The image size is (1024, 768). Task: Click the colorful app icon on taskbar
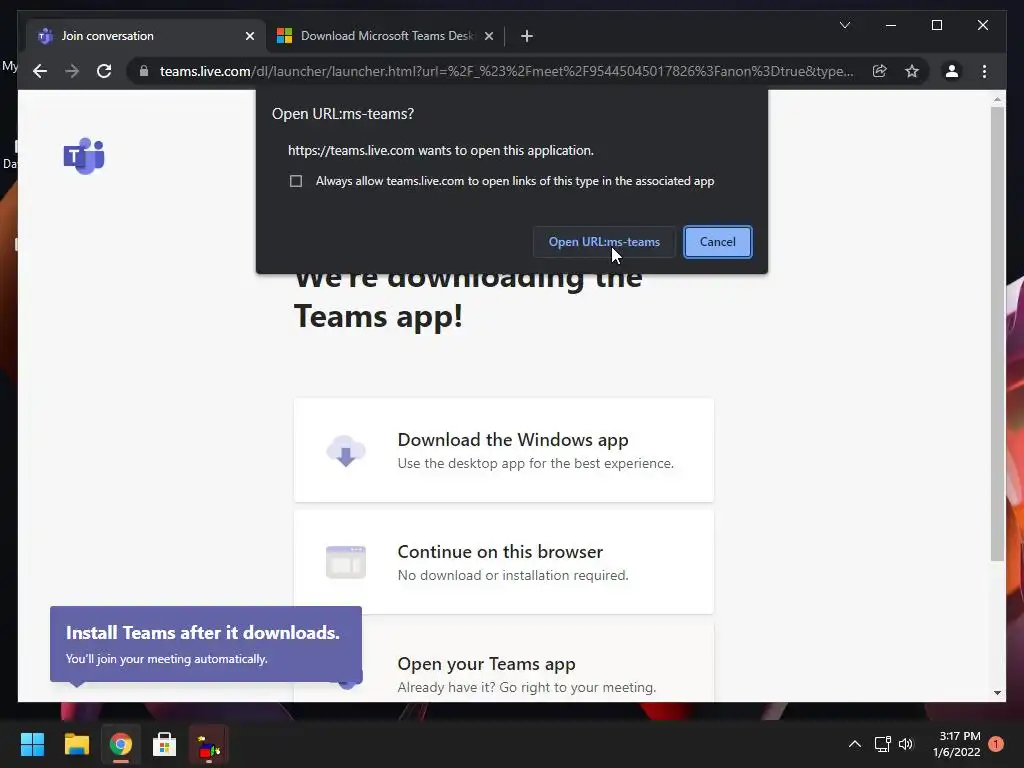(x=208, y=744)
